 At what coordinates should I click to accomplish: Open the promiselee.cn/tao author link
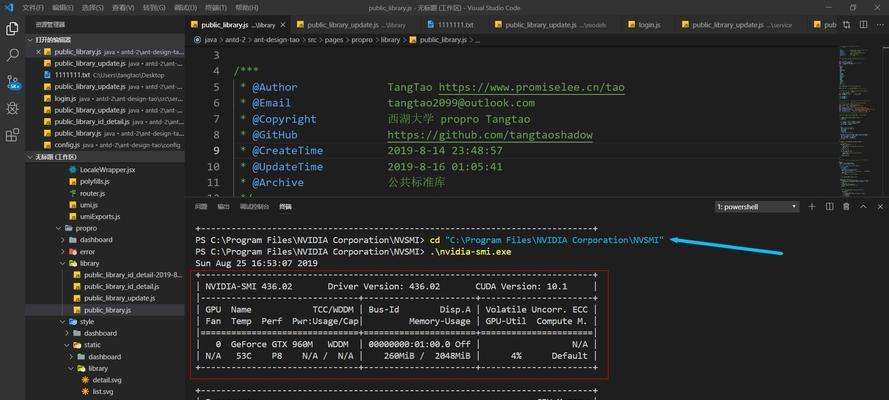532,87
